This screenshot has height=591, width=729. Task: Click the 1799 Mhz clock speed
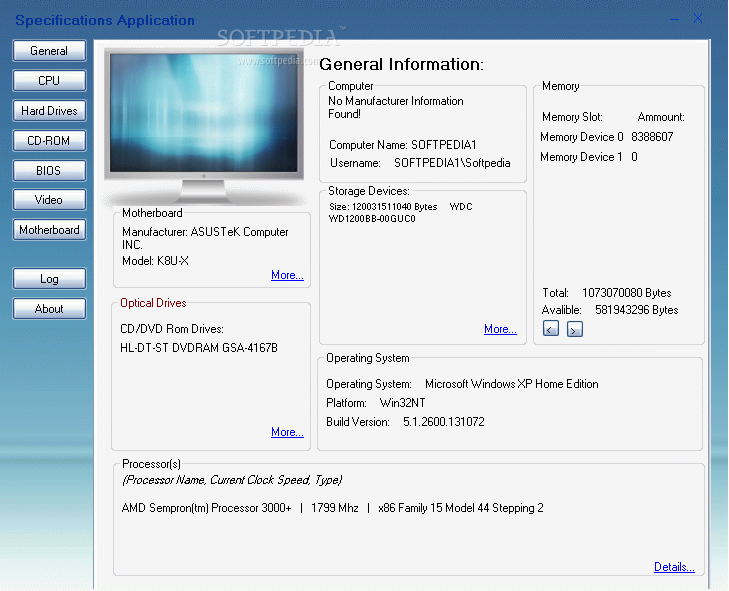335,508
